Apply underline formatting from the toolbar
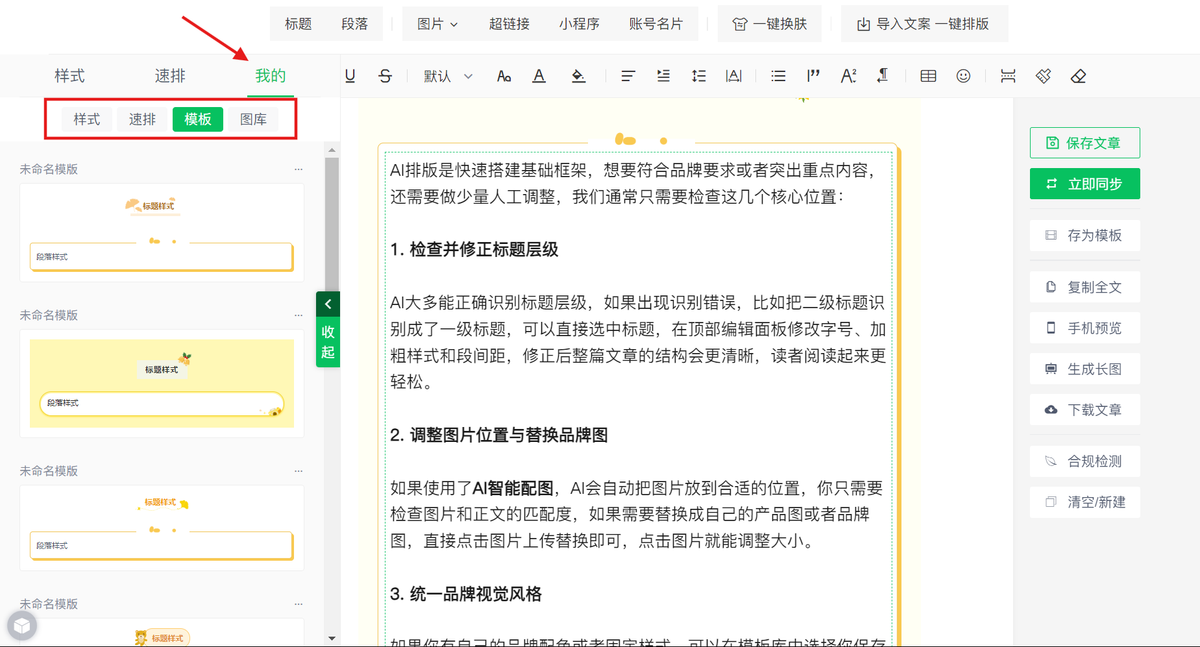The image size is (1200, 647). [350, 76]
